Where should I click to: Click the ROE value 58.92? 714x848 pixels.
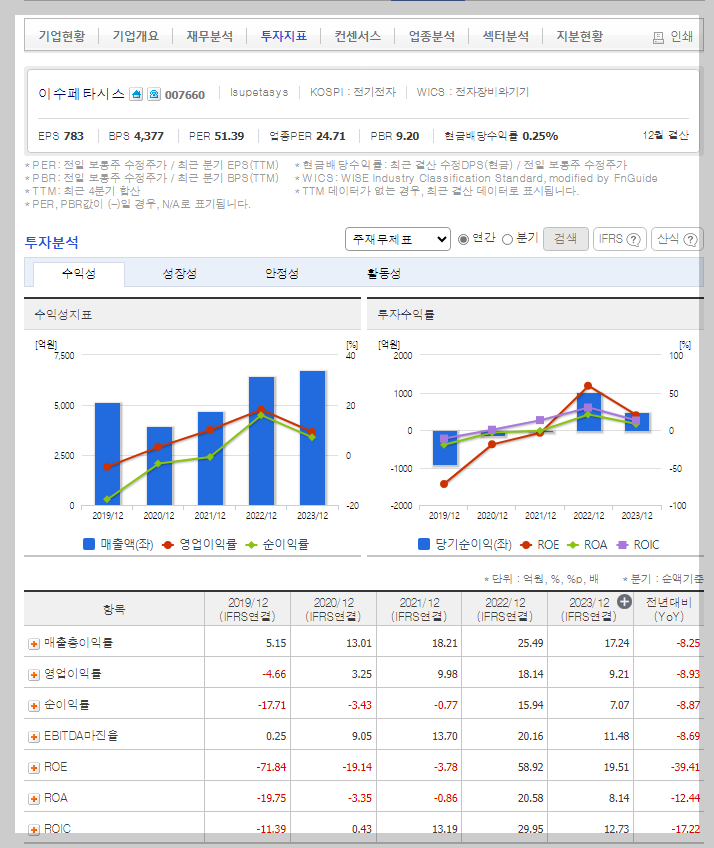point(530,767)
